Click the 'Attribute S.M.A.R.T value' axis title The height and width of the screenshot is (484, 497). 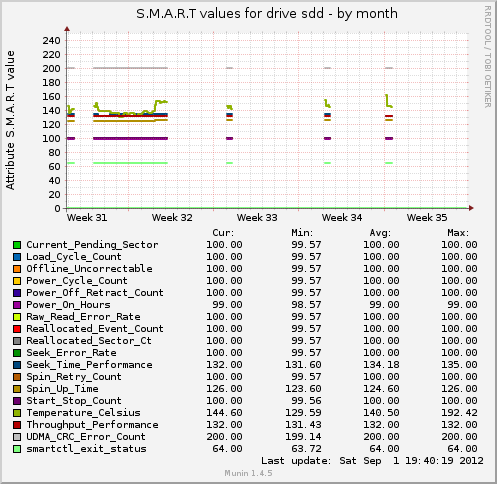click(x=10, y=120)
